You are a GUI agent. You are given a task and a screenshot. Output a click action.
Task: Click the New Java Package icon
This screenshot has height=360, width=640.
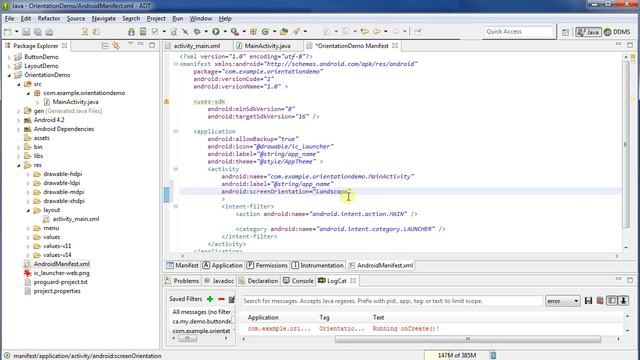click(253, 32)
